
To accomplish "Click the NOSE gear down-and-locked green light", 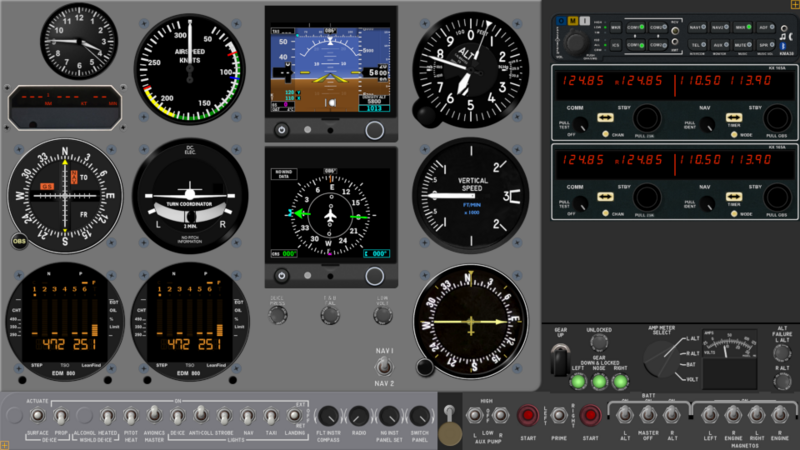I will 599,381.
